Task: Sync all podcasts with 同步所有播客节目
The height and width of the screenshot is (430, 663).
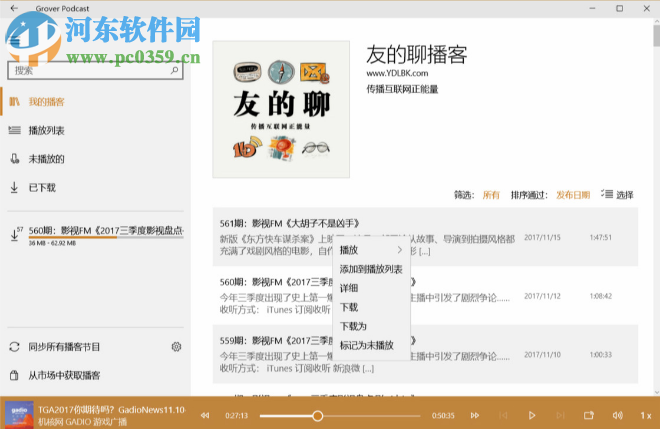Action: [x=64, y=347]
